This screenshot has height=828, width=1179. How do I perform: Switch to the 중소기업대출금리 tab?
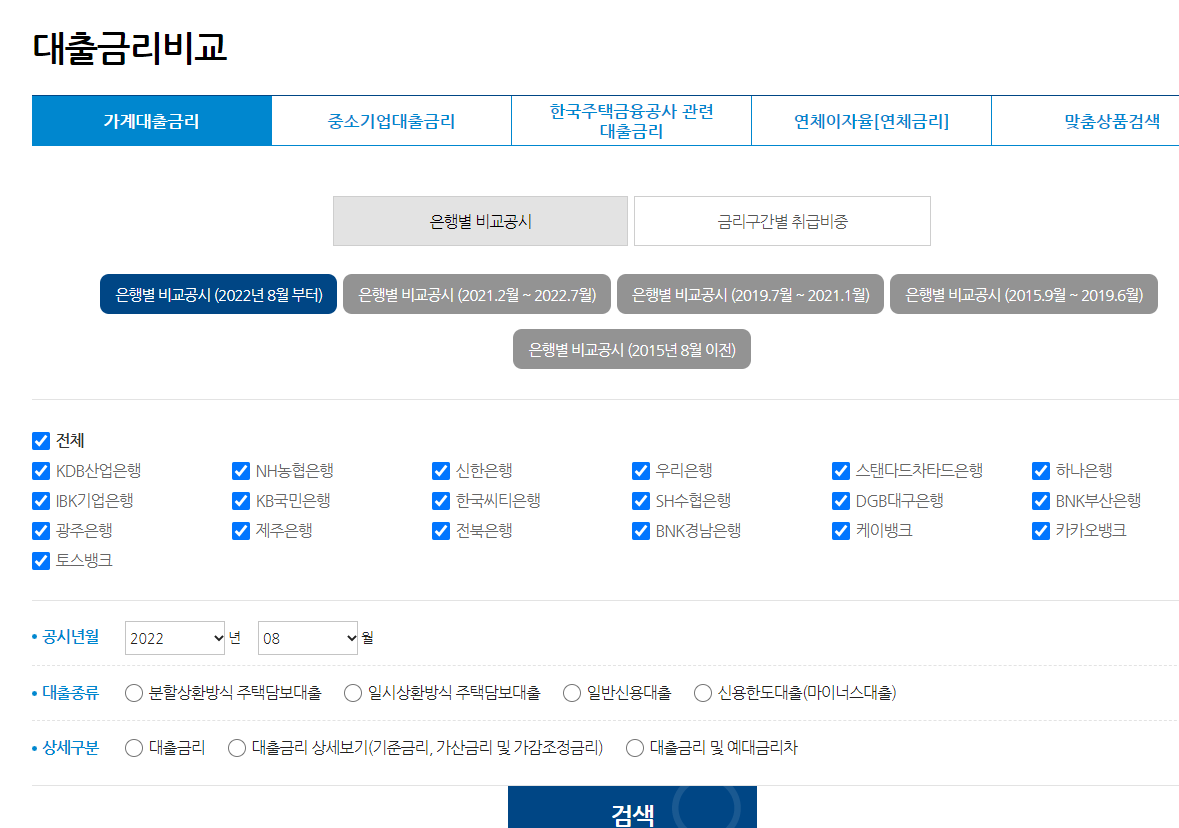[391, 120]
